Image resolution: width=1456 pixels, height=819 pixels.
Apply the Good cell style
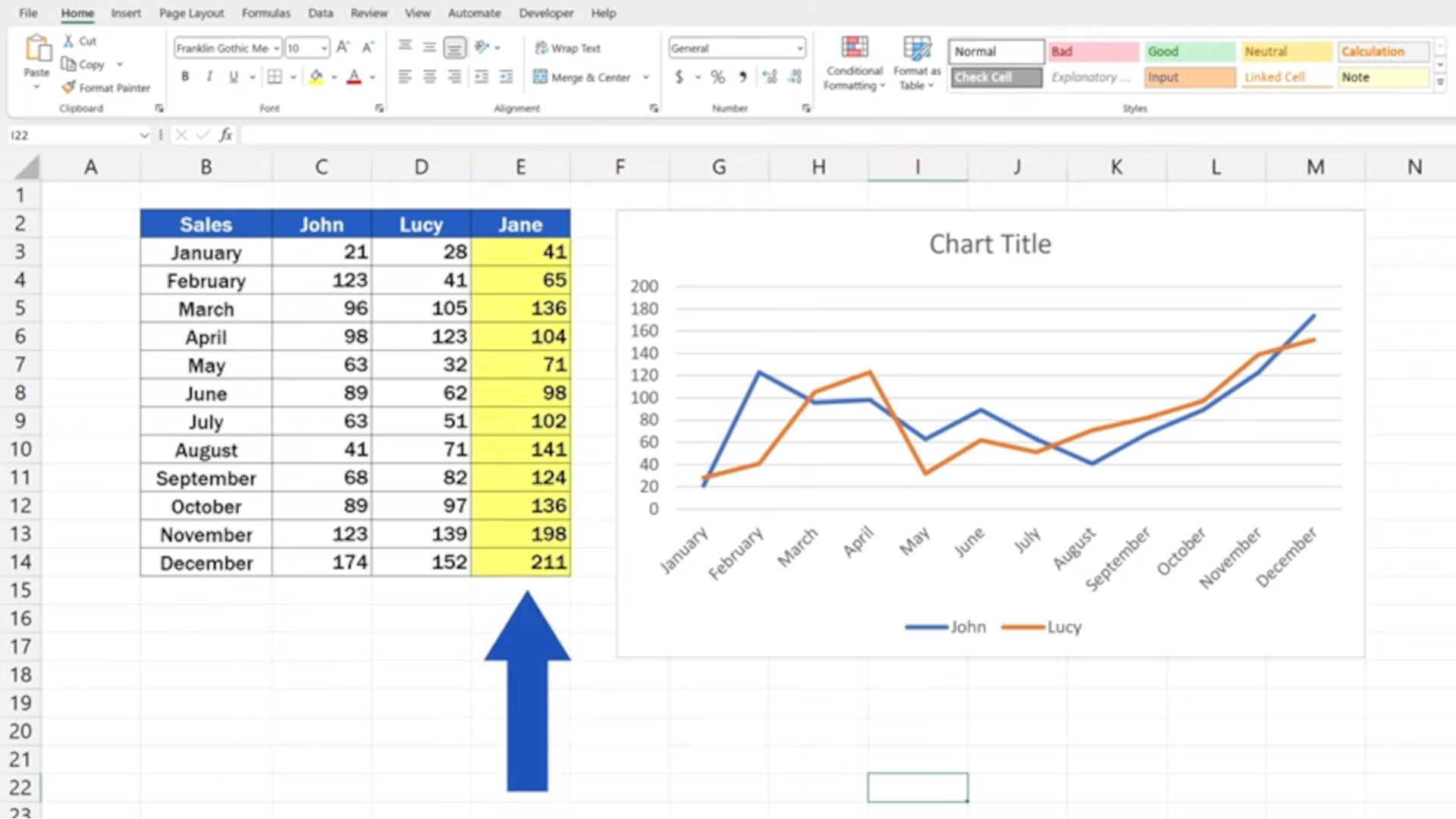pos(1188,51)
